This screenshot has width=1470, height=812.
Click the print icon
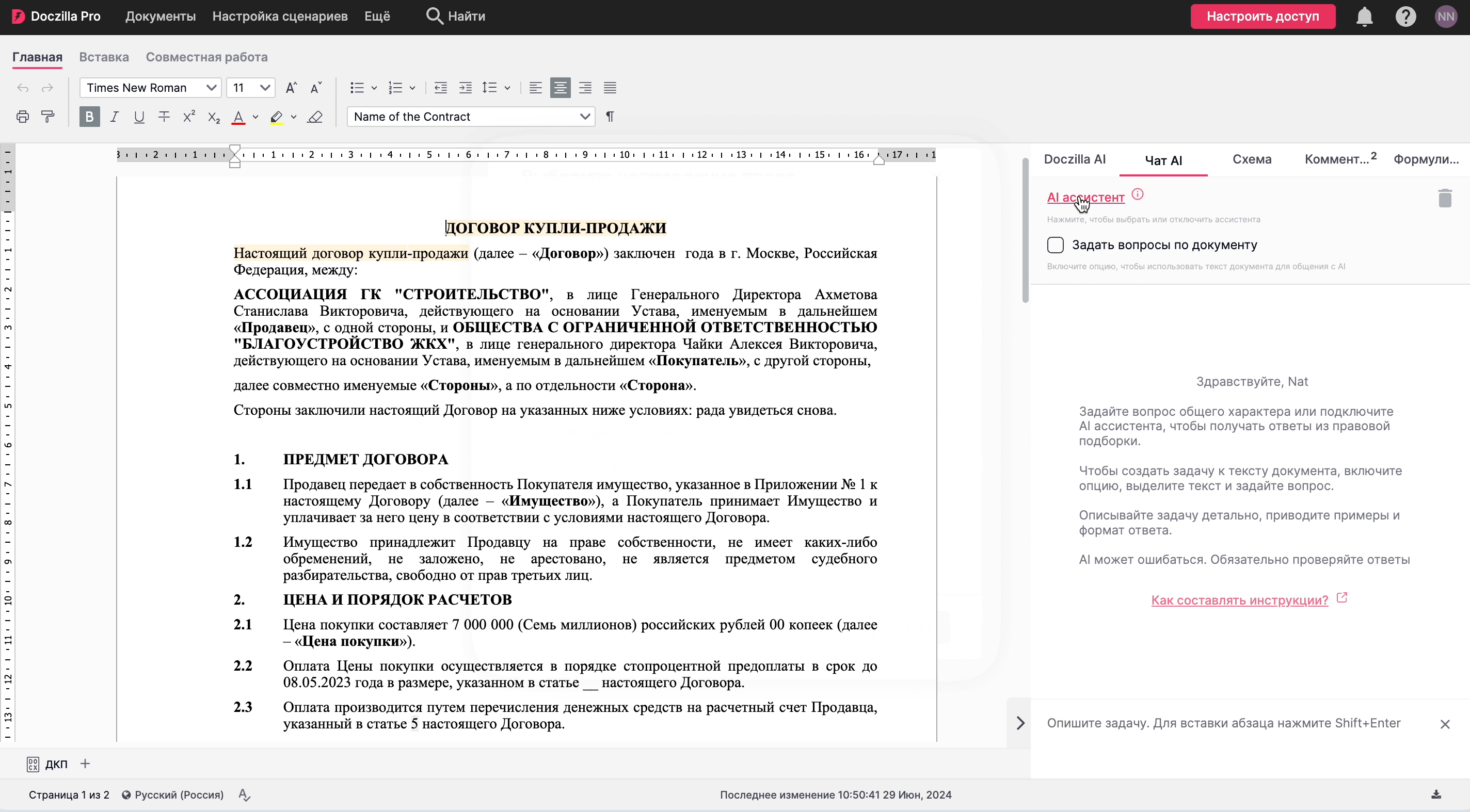tap(22, 117)
